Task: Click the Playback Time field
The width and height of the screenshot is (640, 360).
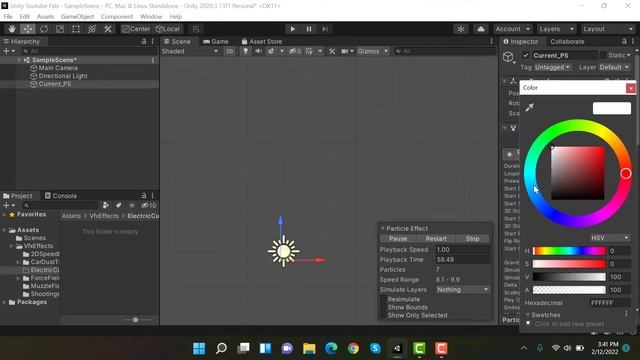Action: point(463,260)
